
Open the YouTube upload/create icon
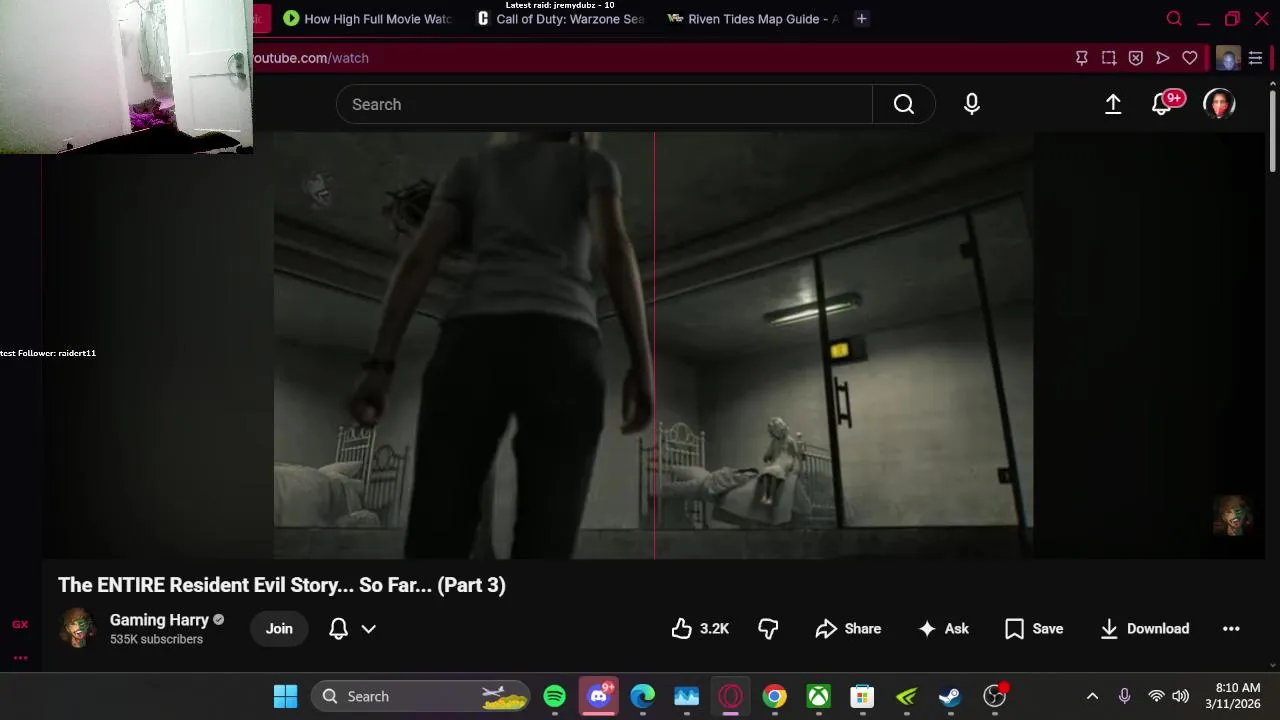pos(1113,104)
